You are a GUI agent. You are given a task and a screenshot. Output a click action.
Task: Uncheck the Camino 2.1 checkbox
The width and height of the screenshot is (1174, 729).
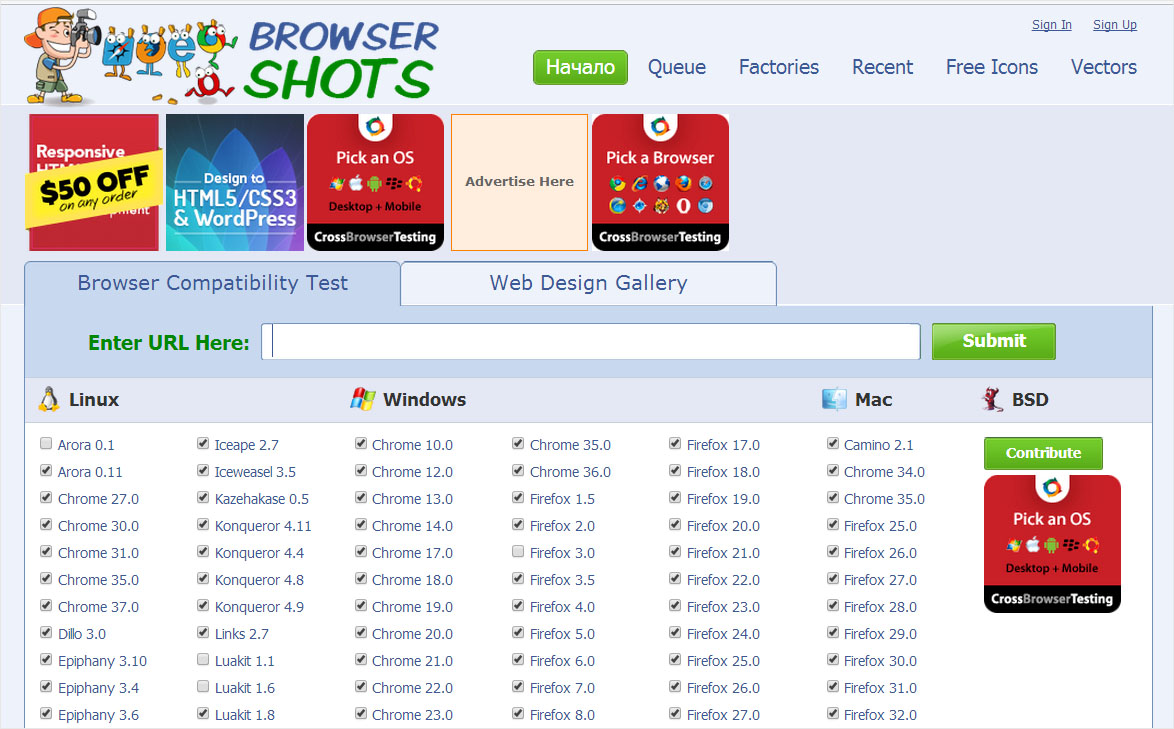[x=833, y=444]
